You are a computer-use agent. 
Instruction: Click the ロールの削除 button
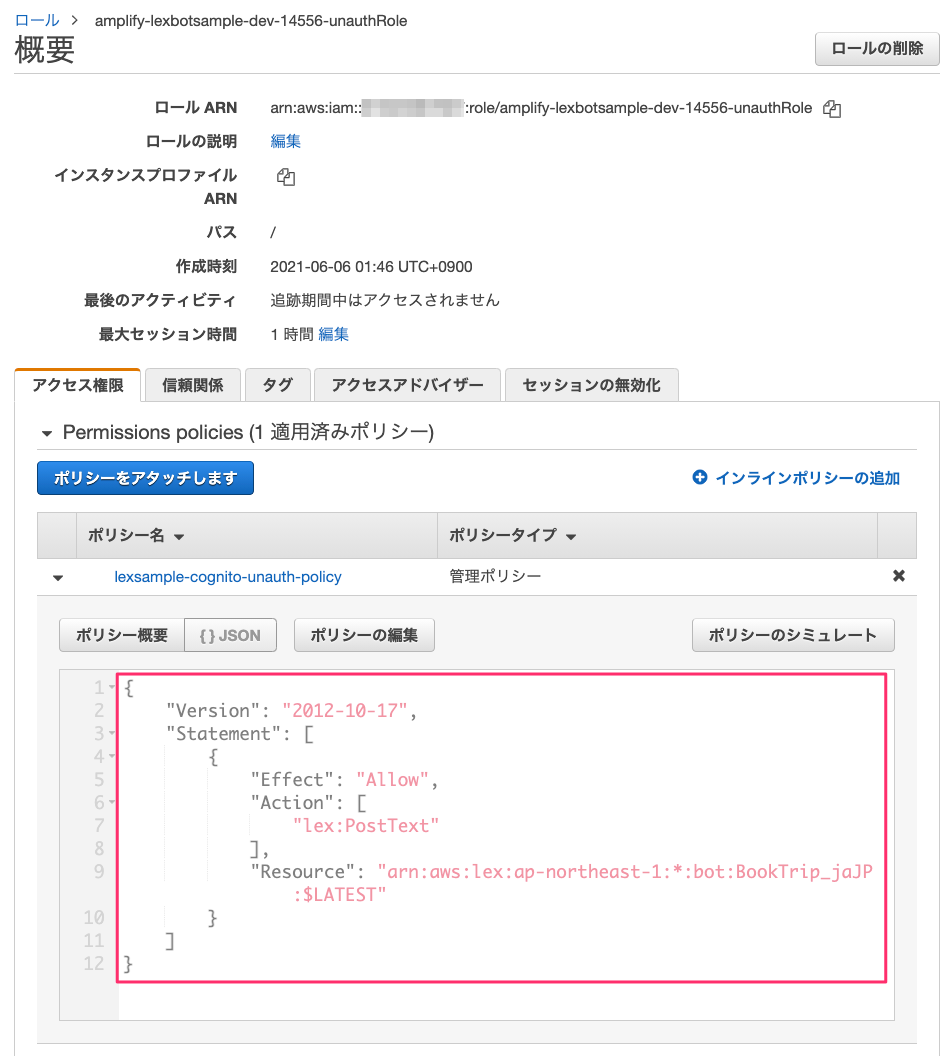[877, 48]
